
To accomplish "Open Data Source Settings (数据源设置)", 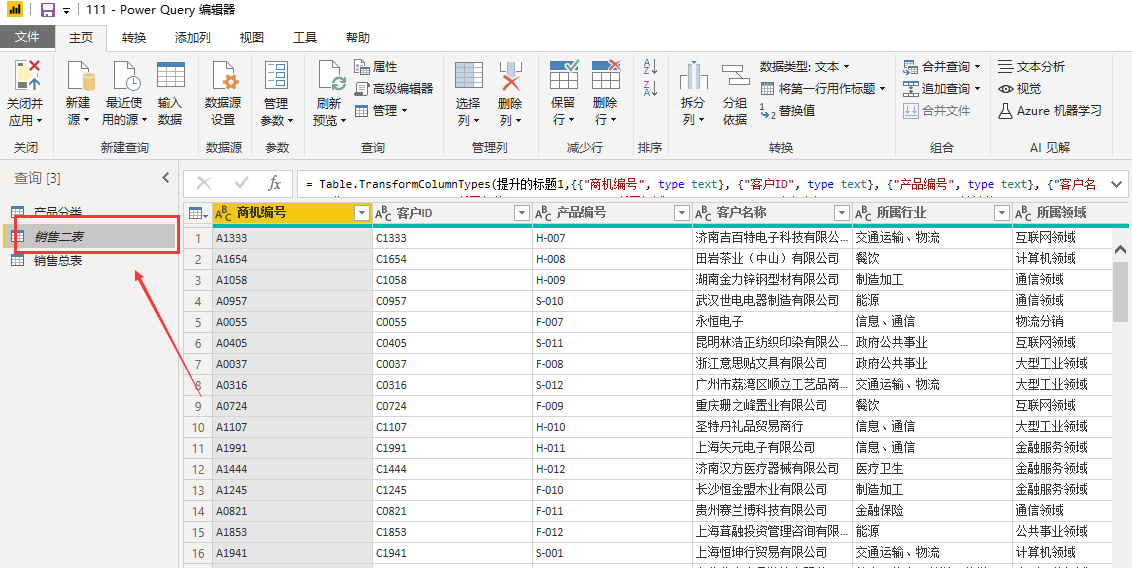I will click(224, 76).
